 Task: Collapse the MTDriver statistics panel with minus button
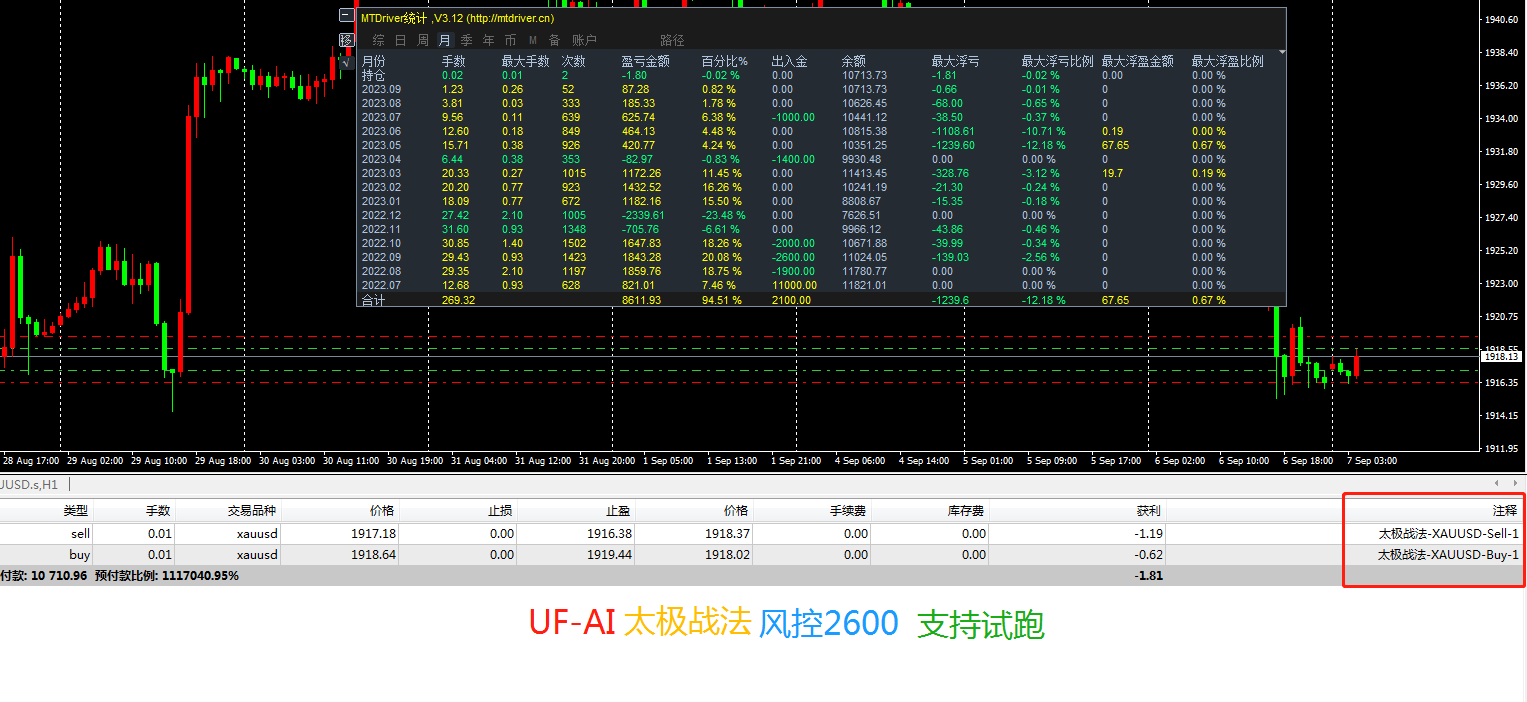tap(346, 16)
